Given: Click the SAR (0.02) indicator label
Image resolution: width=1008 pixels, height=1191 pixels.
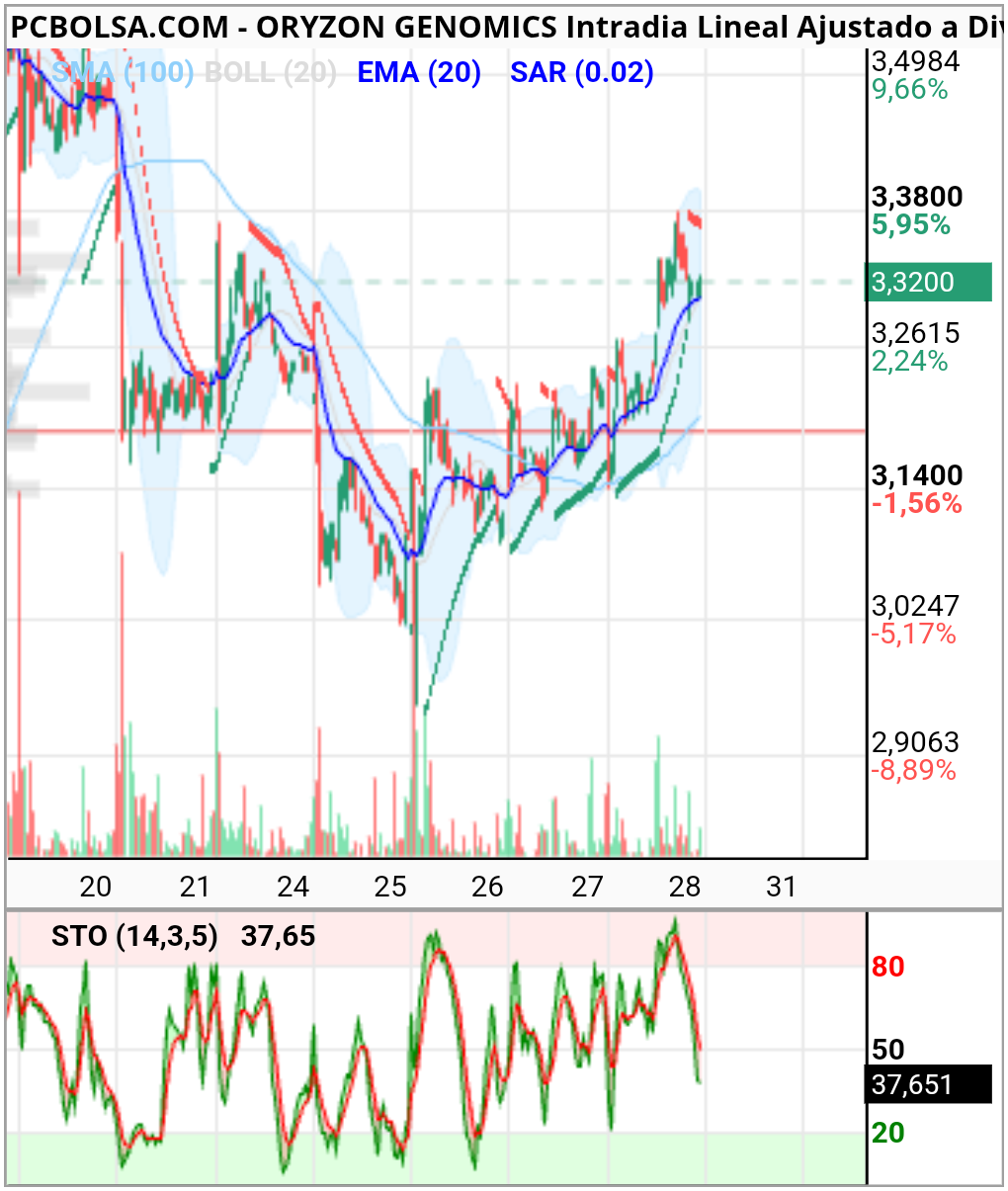Looking at the screenshot, I should point(582,72).
